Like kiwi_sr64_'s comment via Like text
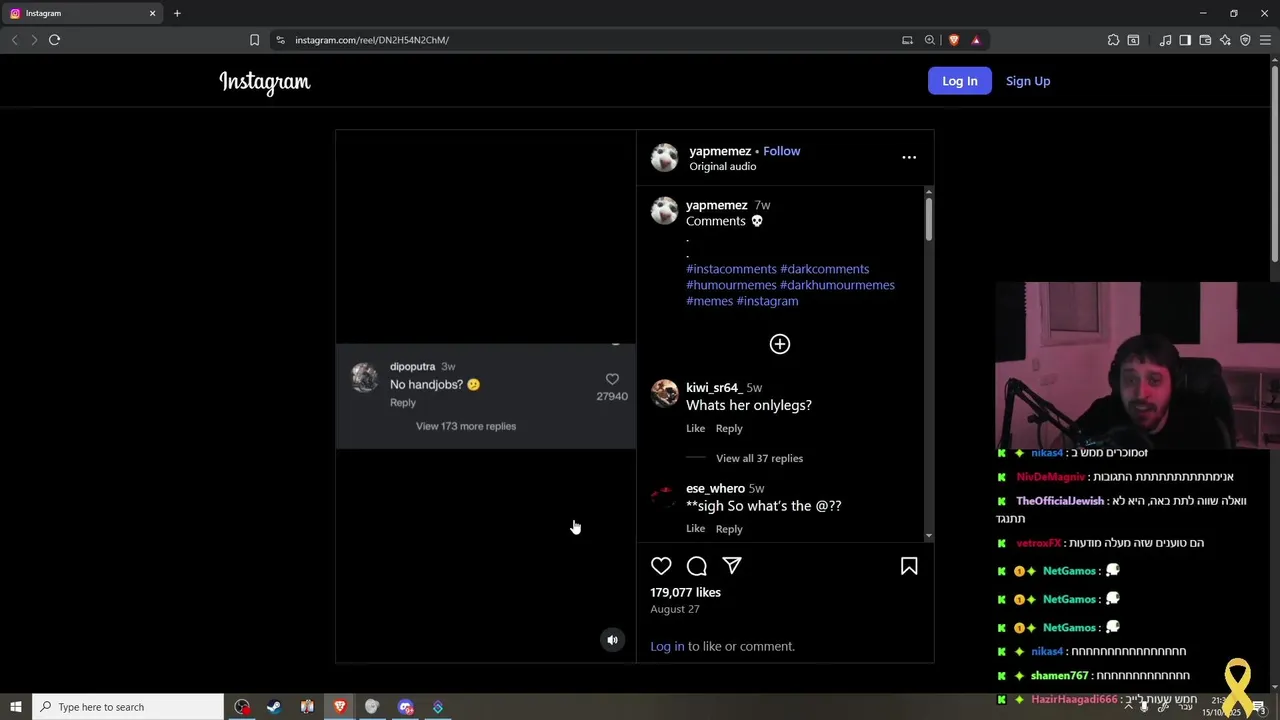1280x720 pixels. [x=696, y=428]
